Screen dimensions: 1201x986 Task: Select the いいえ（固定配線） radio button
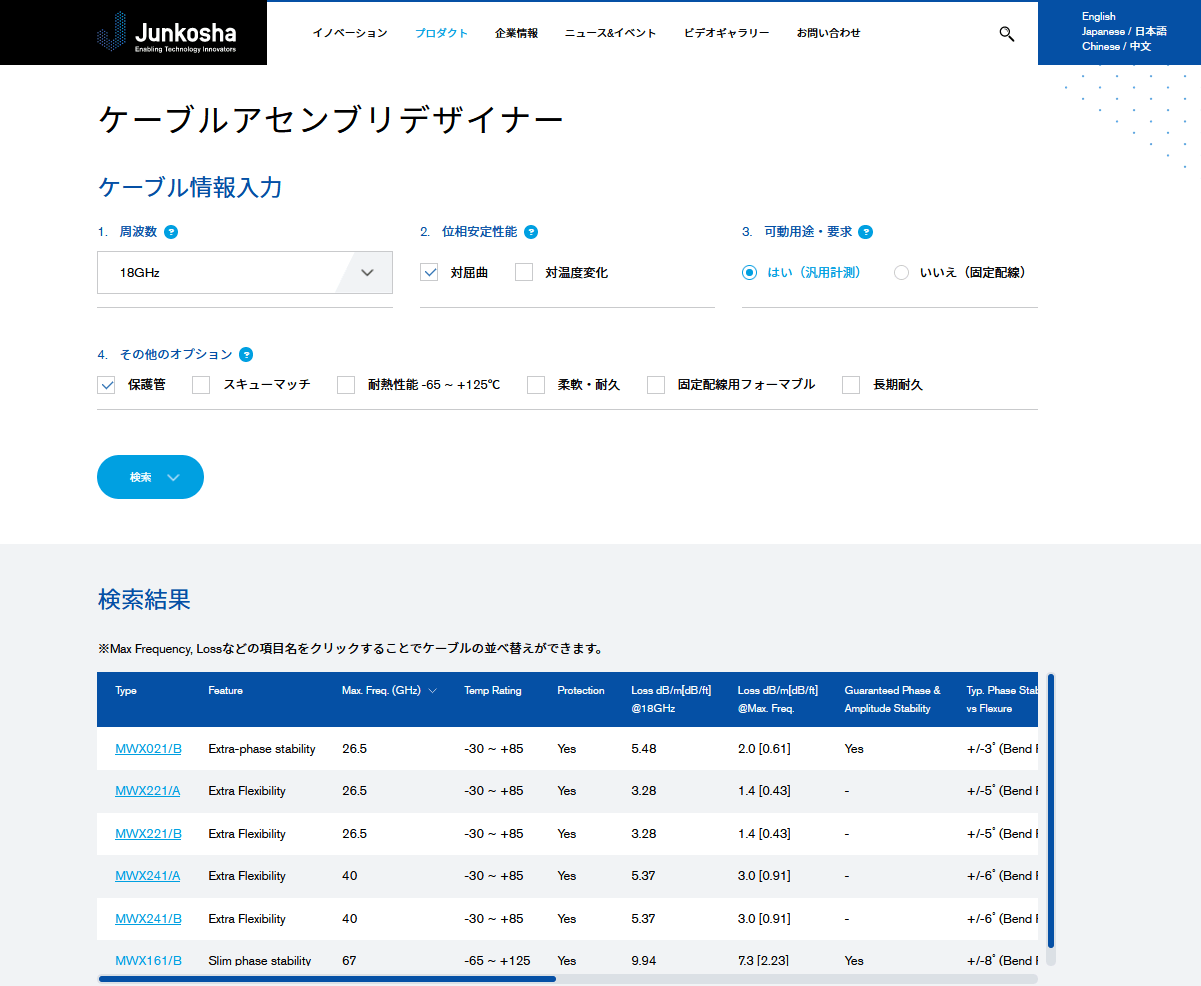click(x=901, y=271)
